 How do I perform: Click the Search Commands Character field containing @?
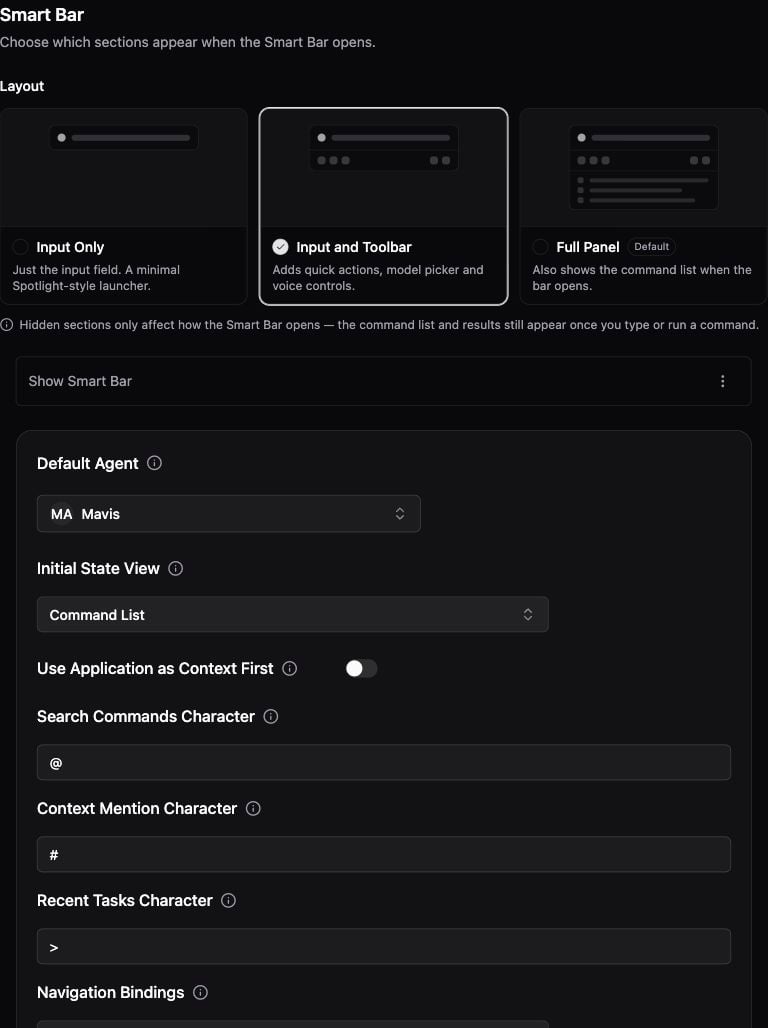pyautogui.click(x=384, y=762)
